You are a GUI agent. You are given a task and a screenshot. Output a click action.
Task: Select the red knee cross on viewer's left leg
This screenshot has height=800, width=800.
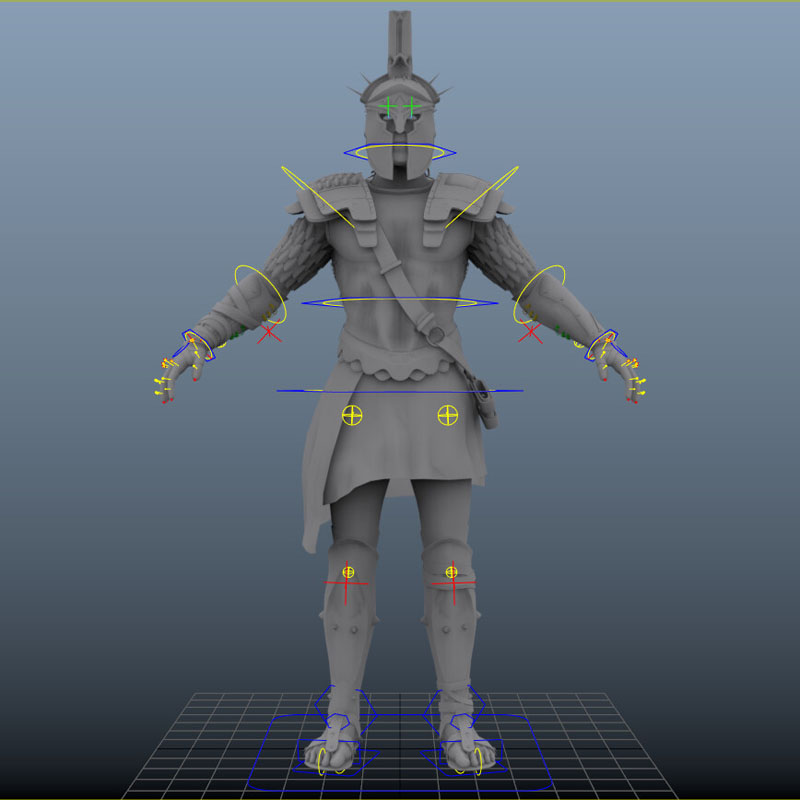[346, 584]
